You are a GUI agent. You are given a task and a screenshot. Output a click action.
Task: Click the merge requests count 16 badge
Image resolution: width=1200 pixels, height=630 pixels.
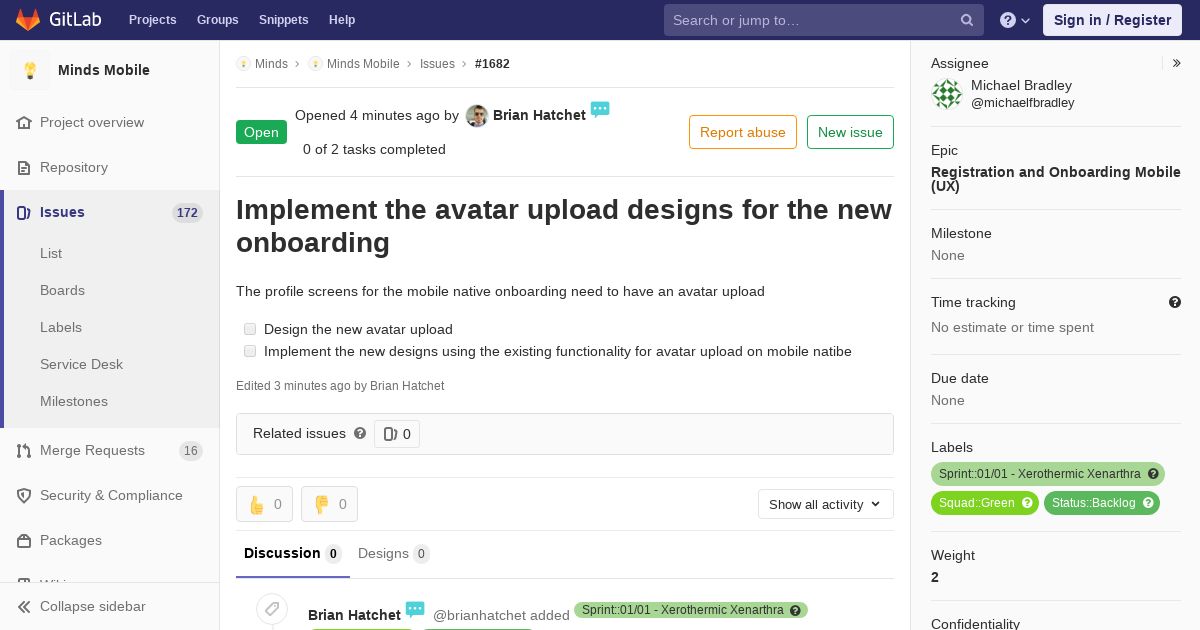(x=191, y=451)
